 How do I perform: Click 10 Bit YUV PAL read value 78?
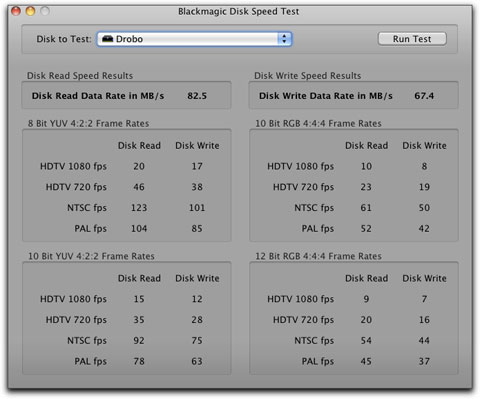pos(139,361)
